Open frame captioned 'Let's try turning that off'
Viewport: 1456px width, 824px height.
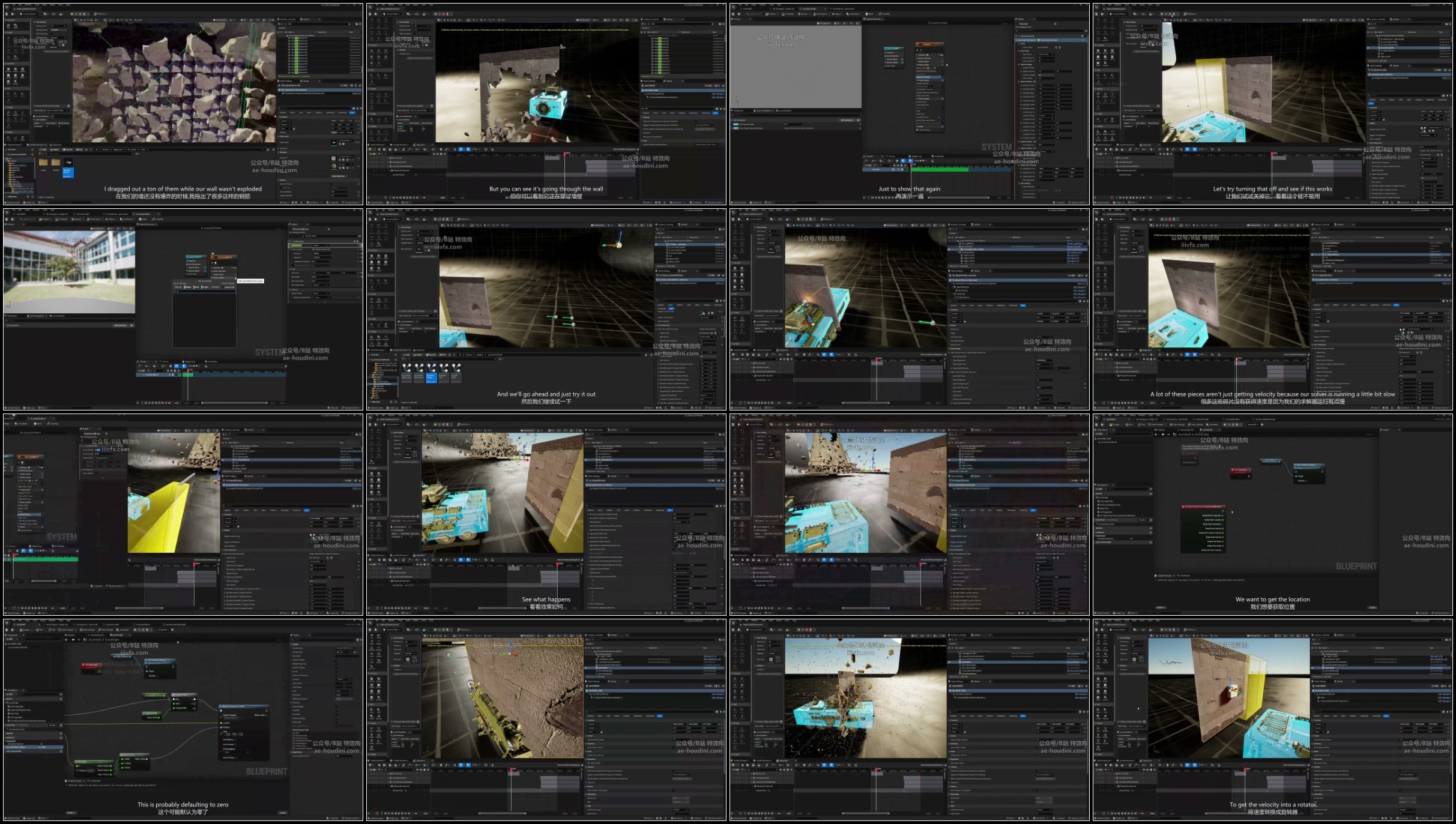[x=1272, y=104]
